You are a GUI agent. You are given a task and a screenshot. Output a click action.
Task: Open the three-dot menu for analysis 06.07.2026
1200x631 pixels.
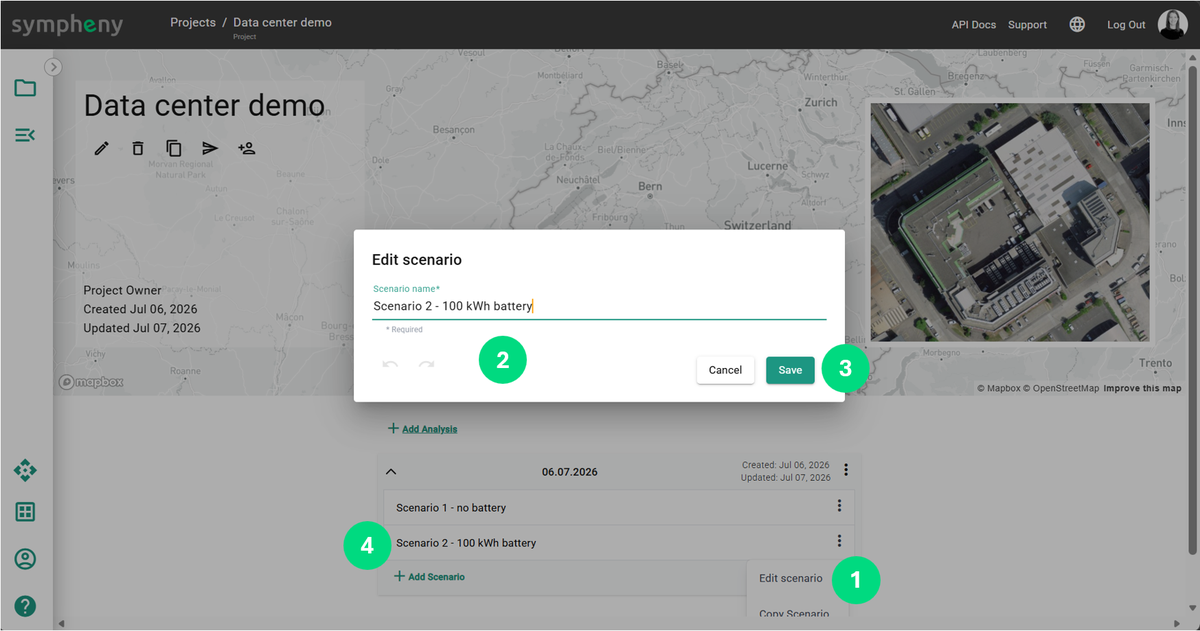click(x=846, y=470)
